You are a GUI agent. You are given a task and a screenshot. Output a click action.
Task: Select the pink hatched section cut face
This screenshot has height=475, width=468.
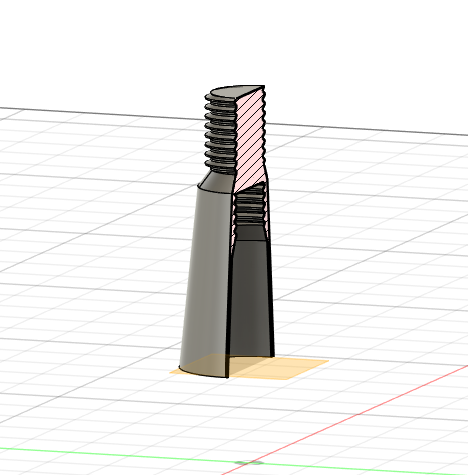coord(251,140)
